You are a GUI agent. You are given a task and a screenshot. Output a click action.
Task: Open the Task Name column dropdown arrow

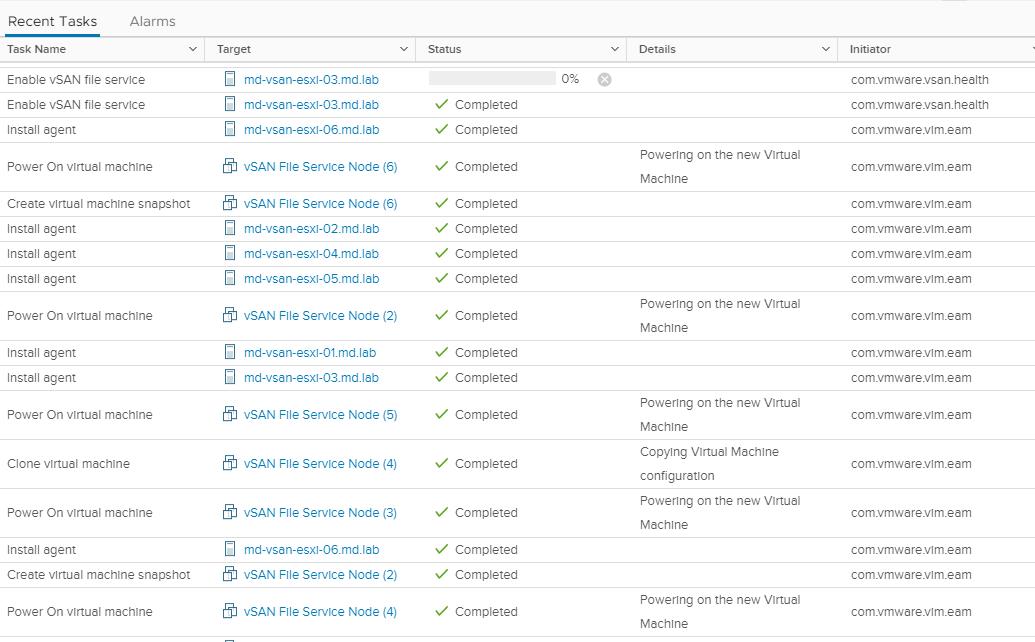click(193, 49)
